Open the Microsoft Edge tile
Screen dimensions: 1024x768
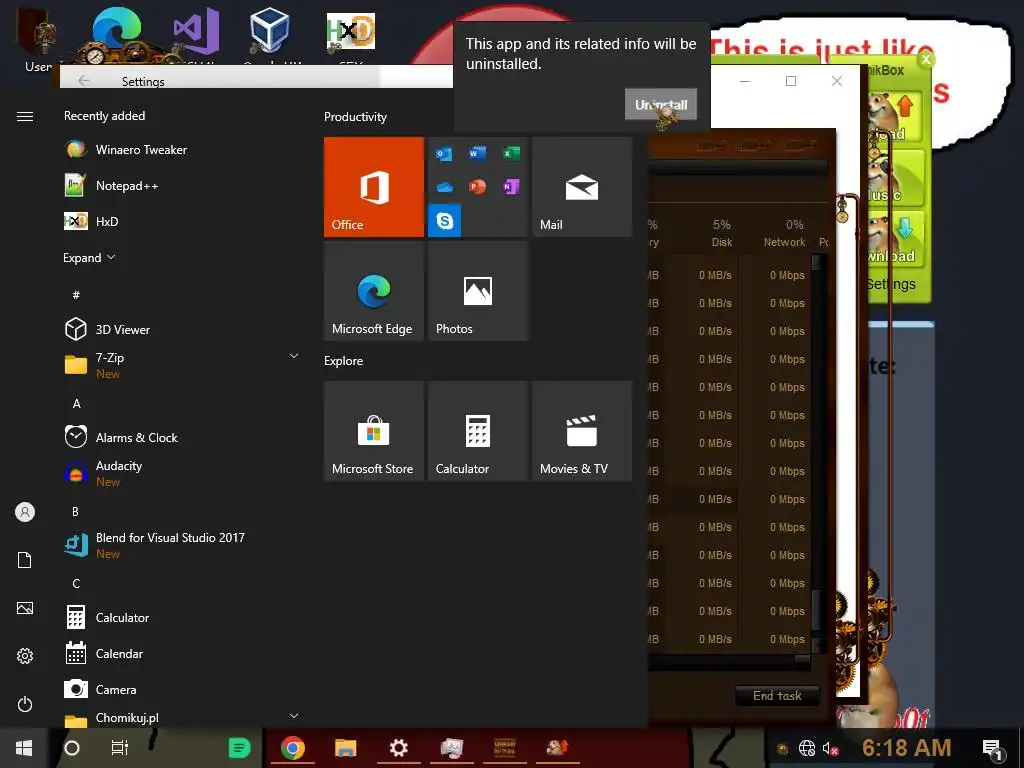pyautogui.click(x=374, y=291)
